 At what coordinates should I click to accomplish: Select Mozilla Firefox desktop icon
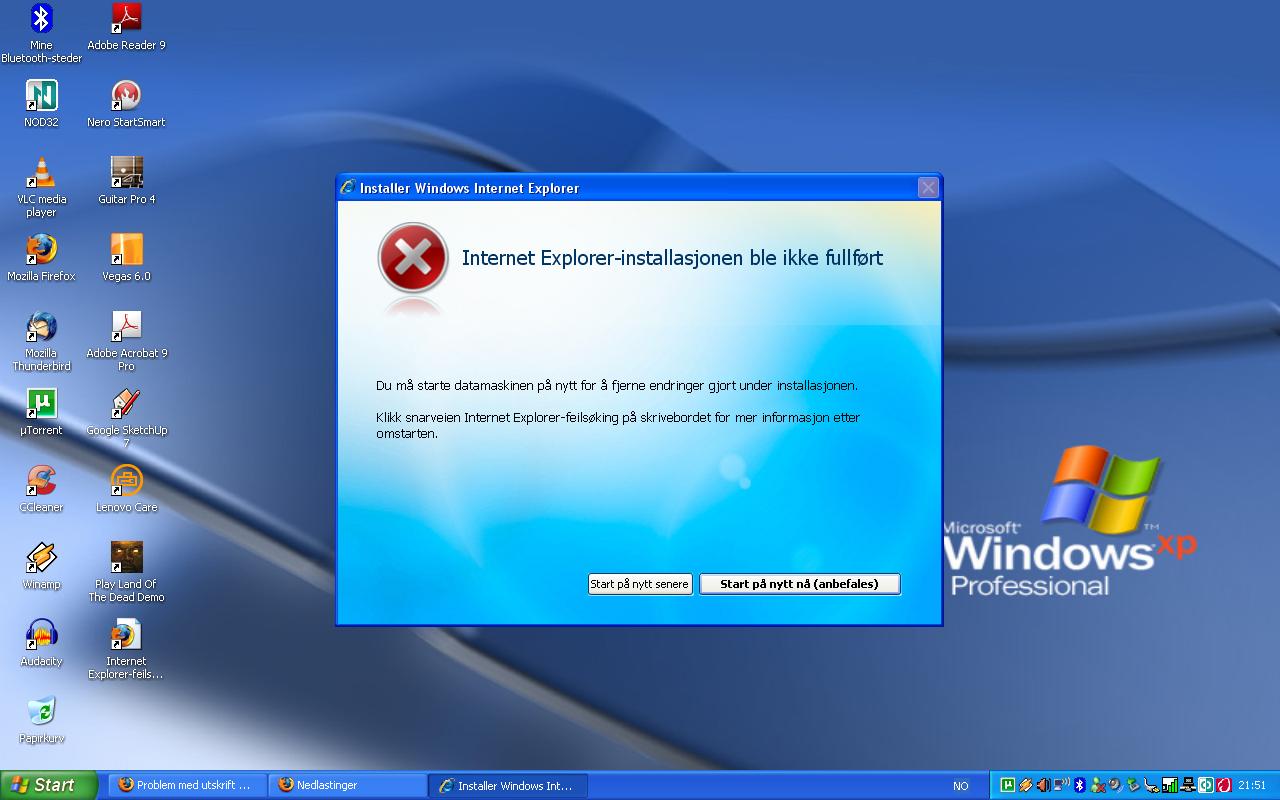click(x=41, y=258)
